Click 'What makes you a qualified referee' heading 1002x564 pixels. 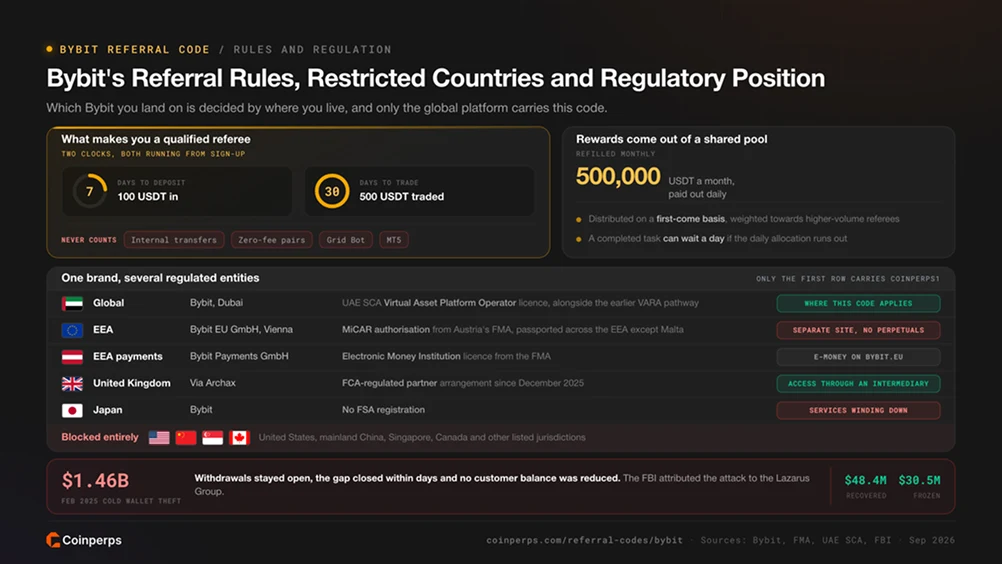pyautogui.click(x=156, y=139)
